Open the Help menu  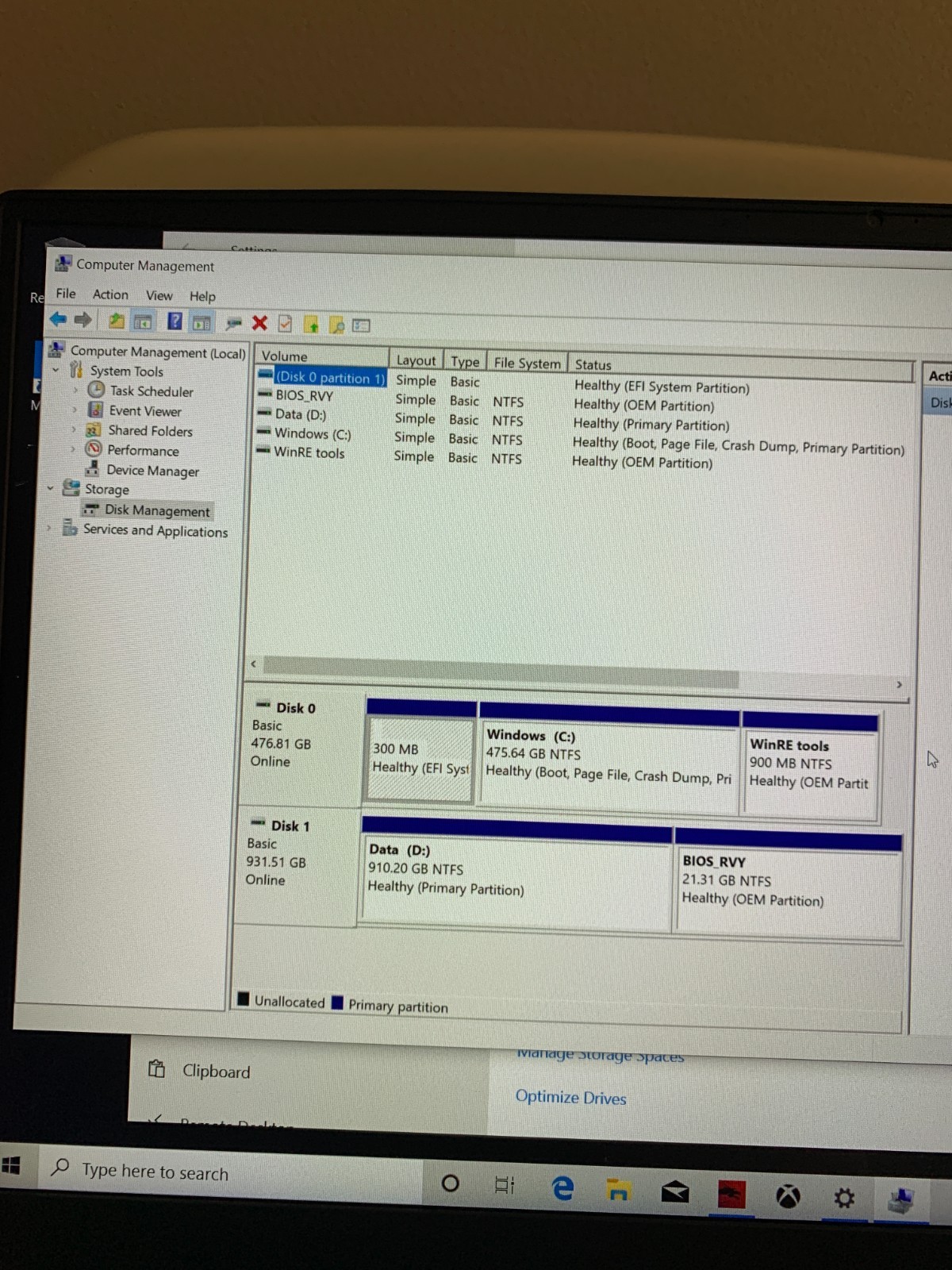pos(202,296)
